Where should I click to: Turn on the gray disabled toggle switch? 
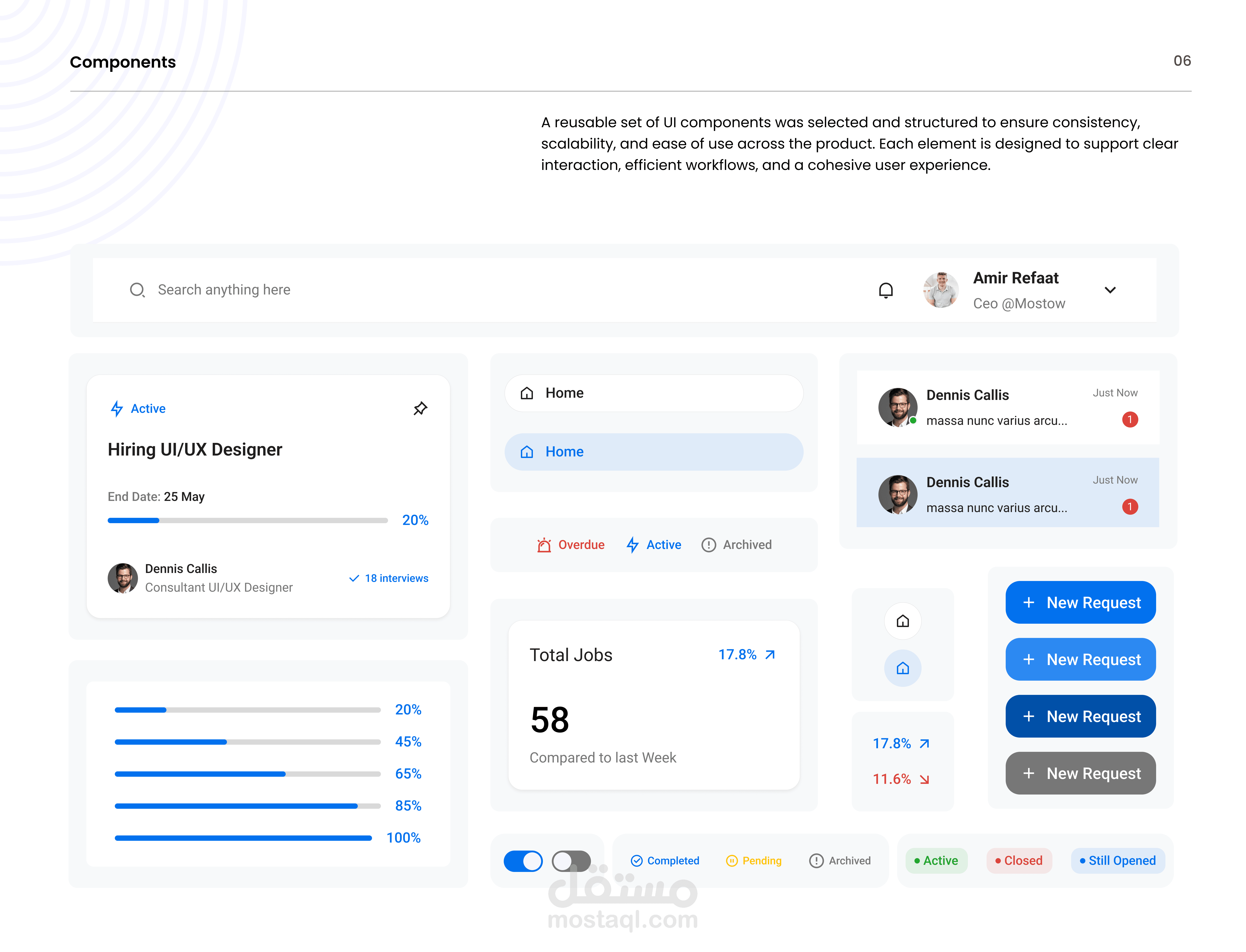[x=571, y=861]
